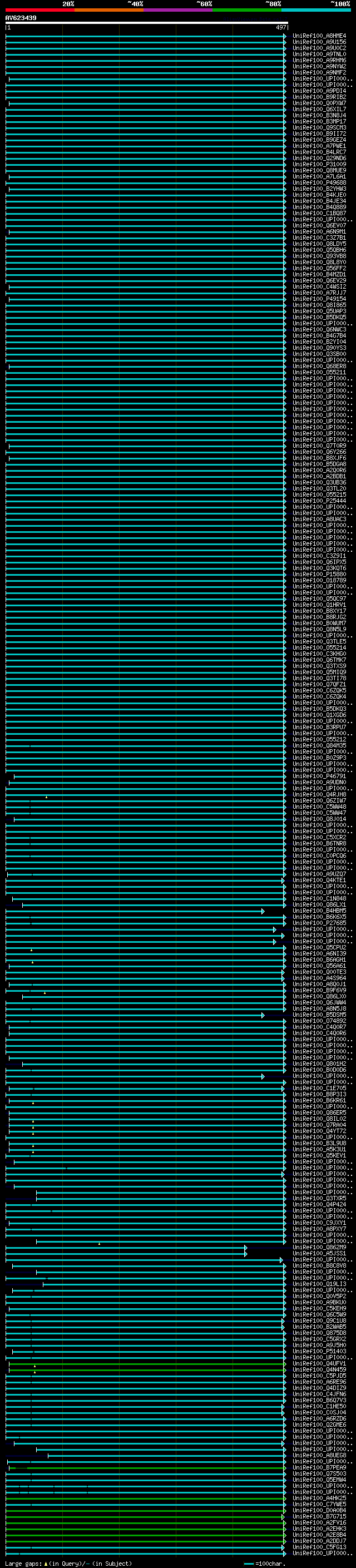Image resolution: width=356 pixels, height=1568 pixels.
Task: Select label UniRef100_Q56A61
Action: pos(319,966)
